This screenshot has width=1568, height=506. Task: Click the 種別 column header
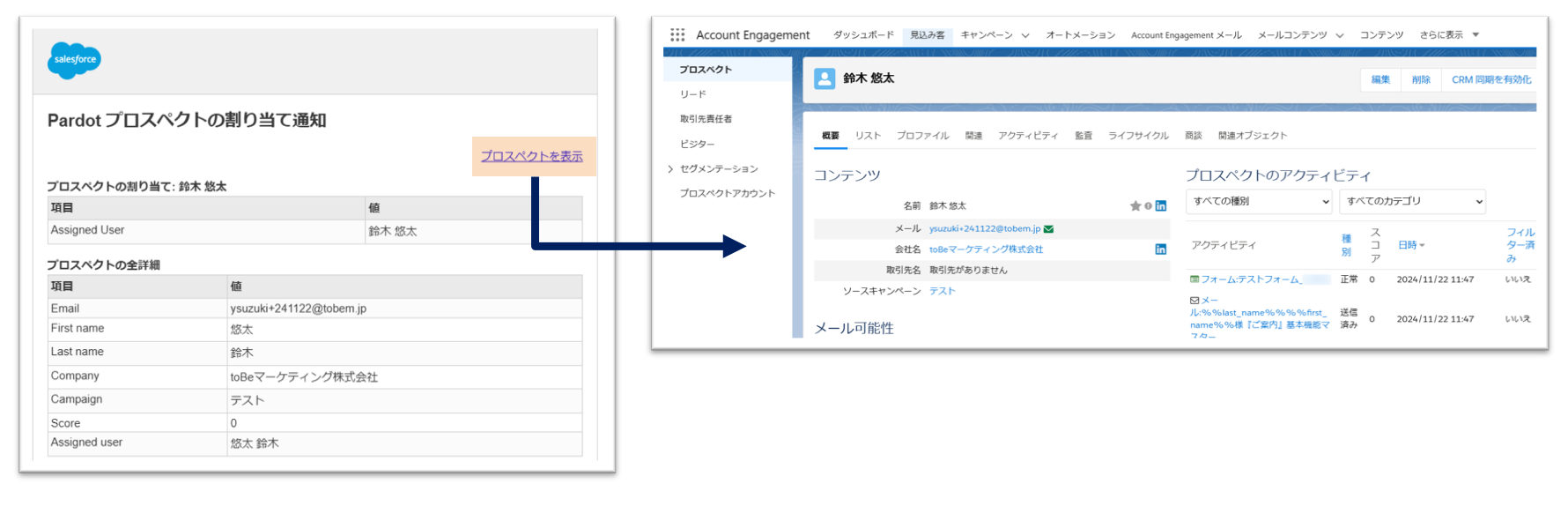pyautogui.click(x=1346, y=245)
